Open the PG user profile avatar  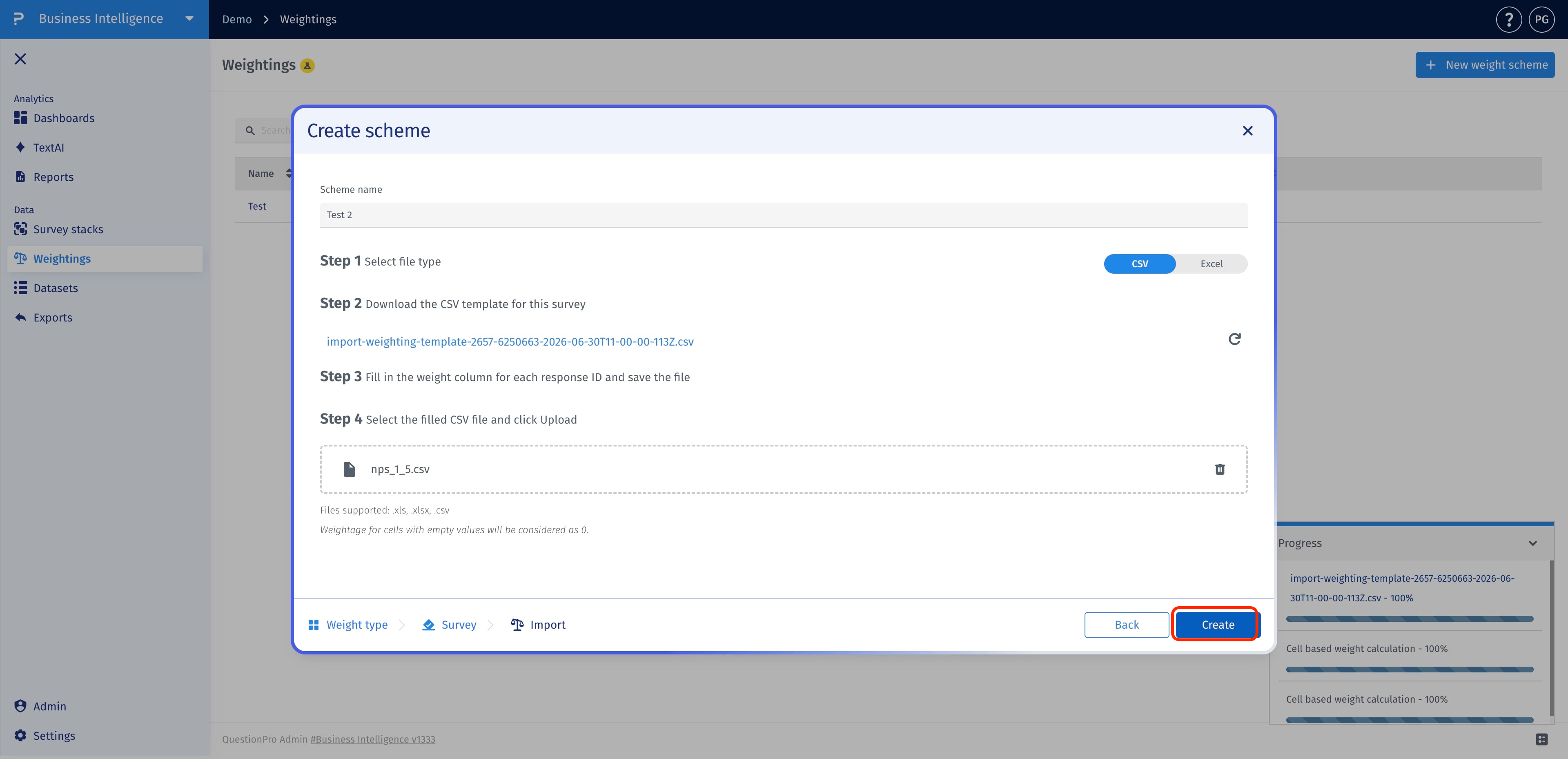(x=1541, y=20)
